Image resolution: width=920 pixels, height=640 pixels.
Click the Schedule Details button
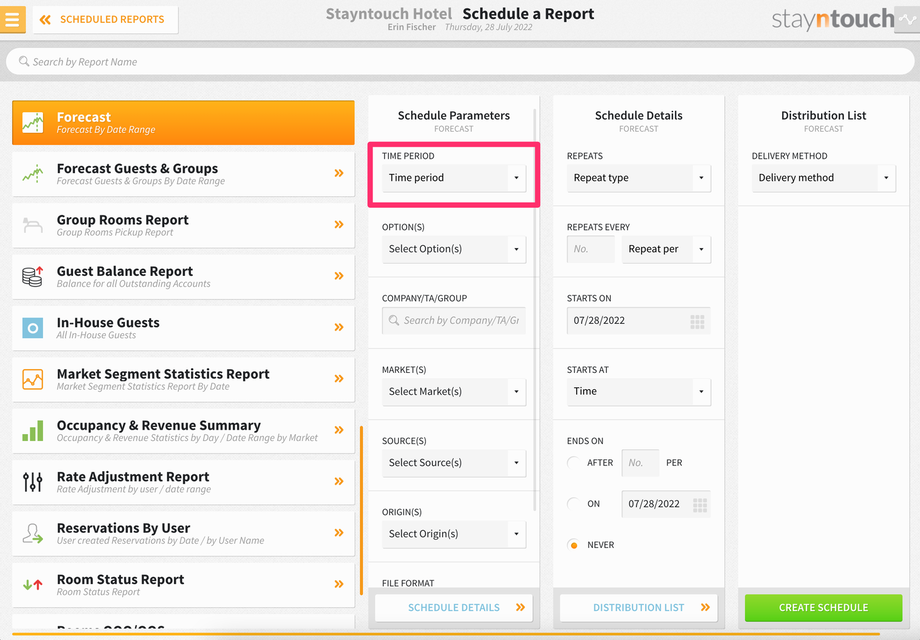(454, 608)
